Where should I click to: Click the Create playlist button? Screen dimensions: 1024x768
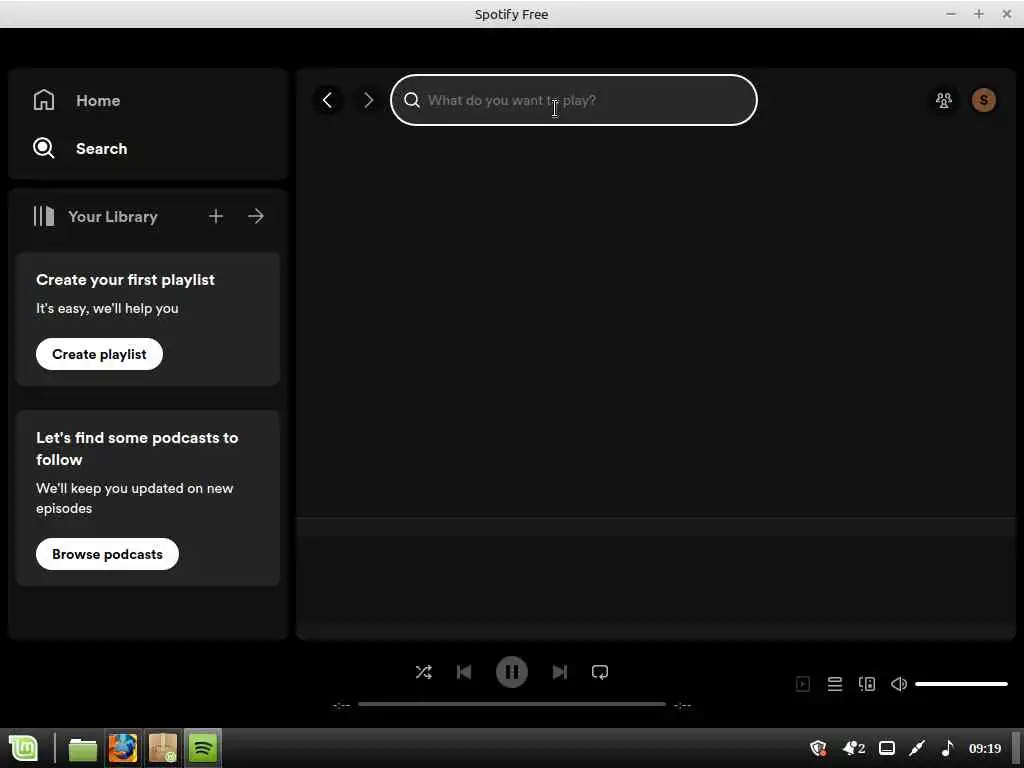pos(99,354)
